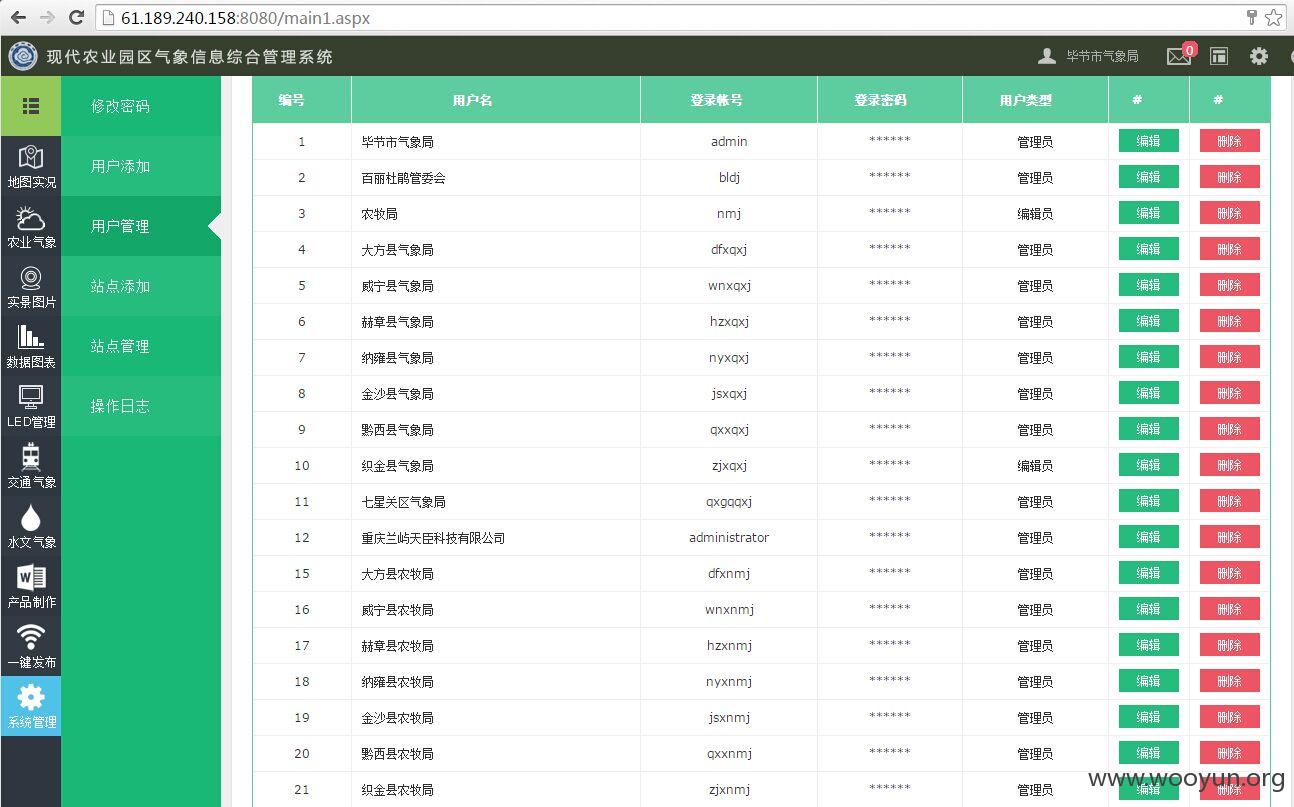The height and width of the screenshot is (807, 1294).
Task: Click browser back arrow
Action: (18, 18)
